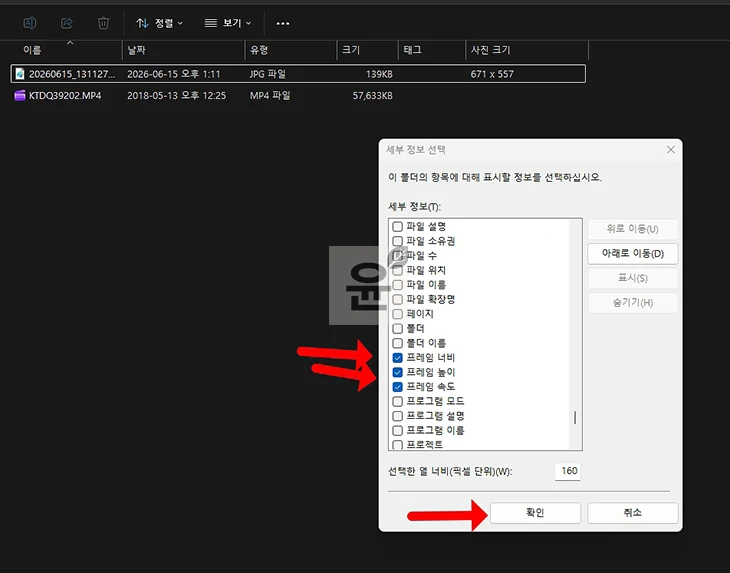730x573 pixels.
Task: Check the 파일 설명 checkbox
Action: pos(398,227)
